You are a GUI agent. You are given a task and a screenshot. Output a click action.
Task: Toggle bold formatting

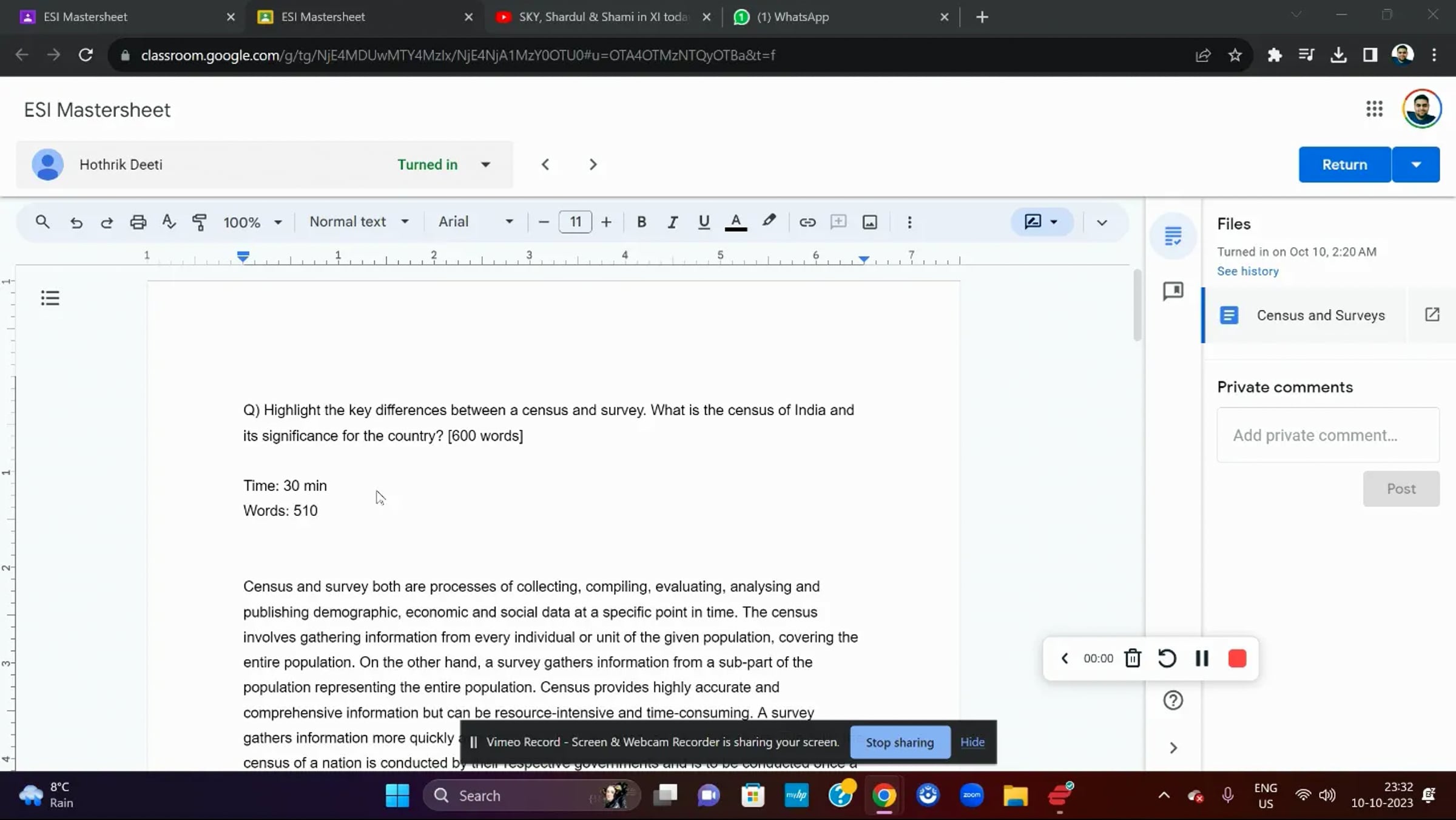pos(641,222)
